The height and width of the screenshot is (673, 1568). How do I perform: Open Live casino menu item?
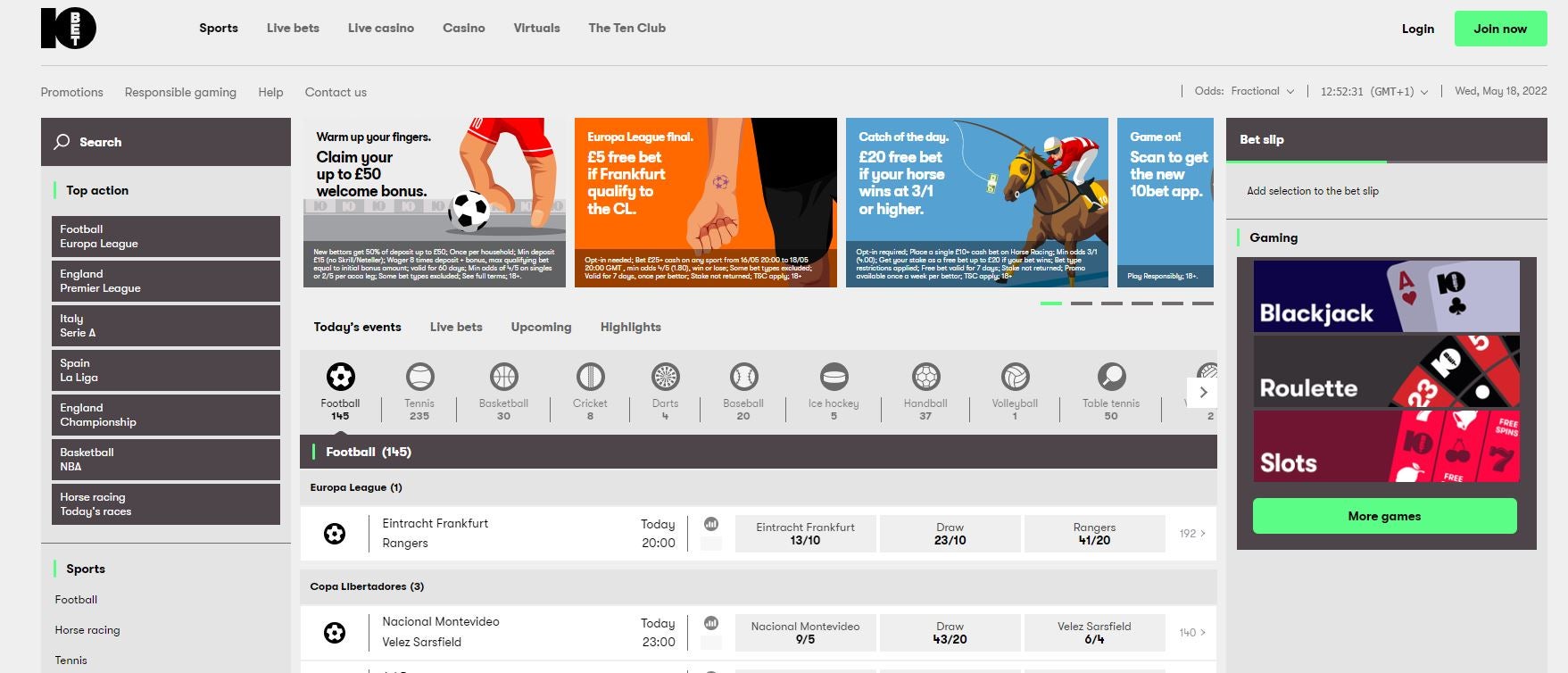(x=381, y=28)
